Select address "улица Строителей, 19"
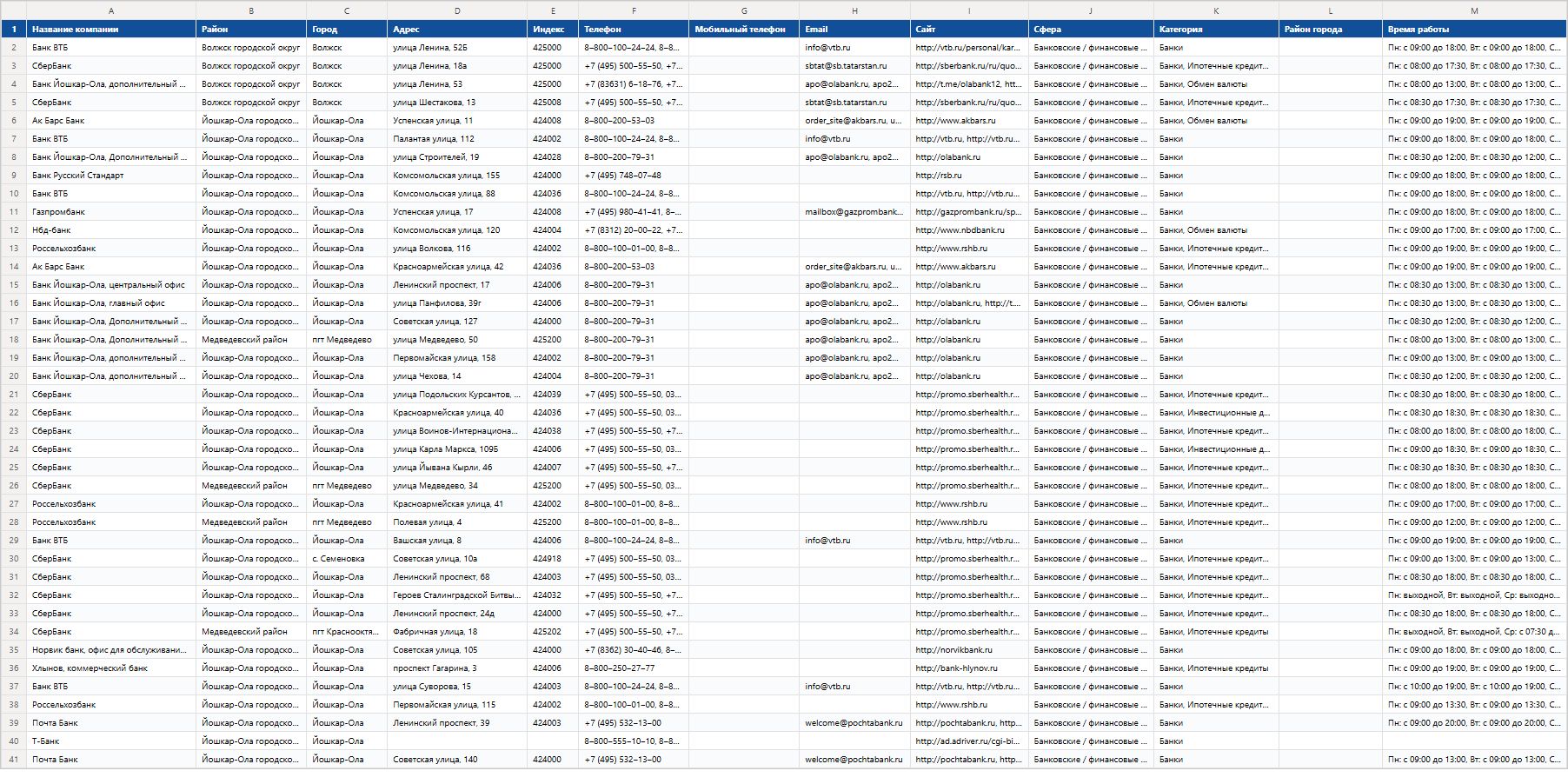 (x=457, y=157)
